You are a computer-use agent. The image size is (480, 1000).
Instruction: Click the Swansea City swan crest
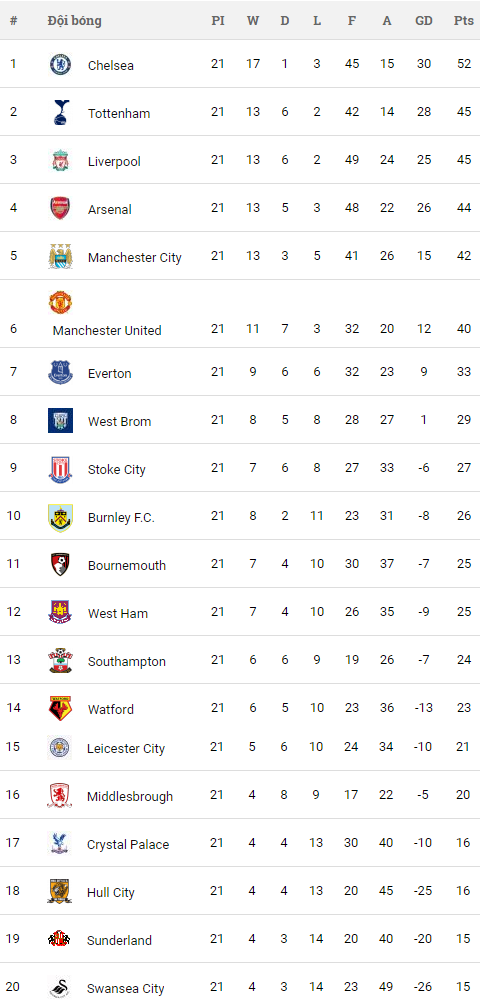[x=61, y=987]
